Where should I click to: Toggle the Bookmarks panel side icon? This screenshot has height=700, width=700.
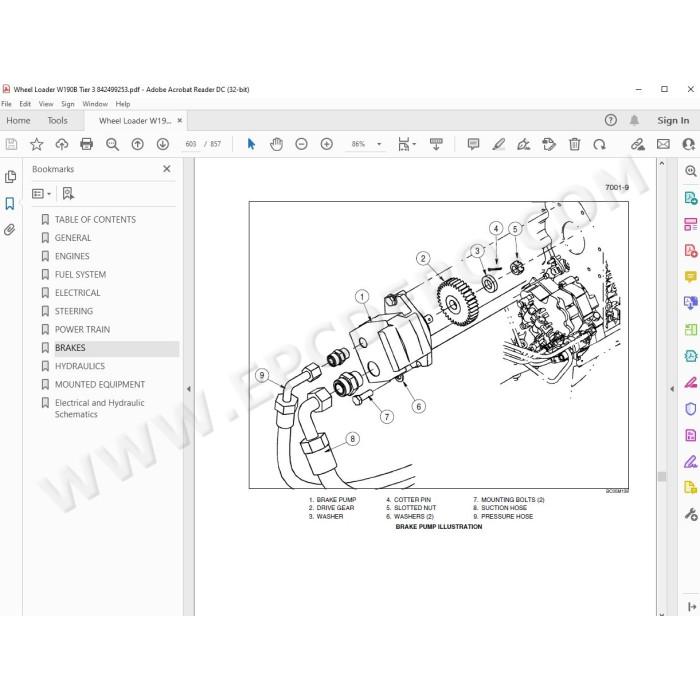[x=10, y=204]
